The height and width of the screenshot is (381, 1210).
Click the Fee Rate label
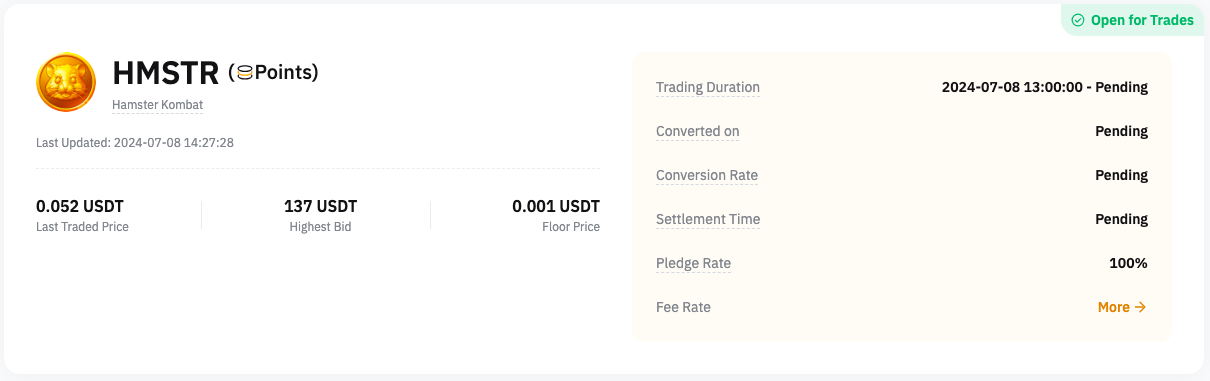coord(683,307)
